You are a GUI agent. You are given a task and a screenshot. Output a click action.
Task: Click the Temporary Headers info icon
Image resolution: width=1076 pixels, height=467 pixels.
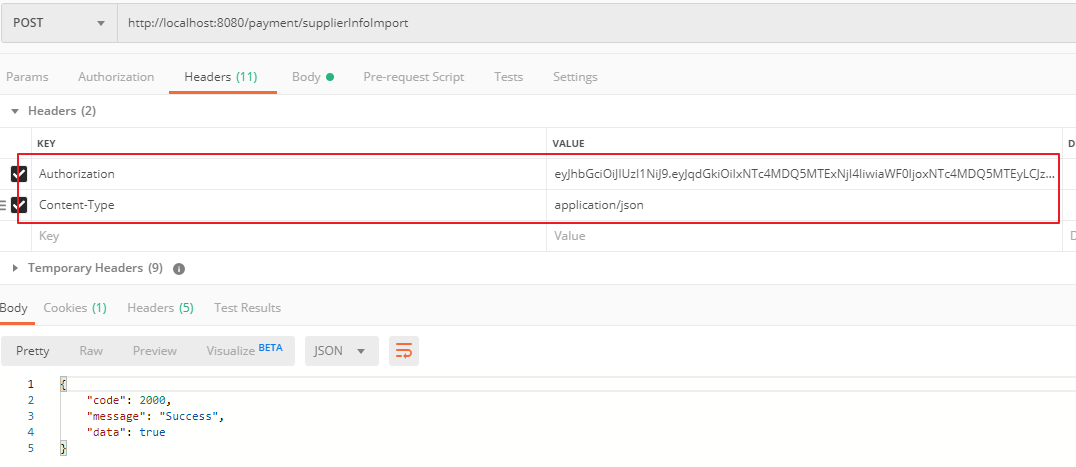pyautogui.click(x=179, y=269)
